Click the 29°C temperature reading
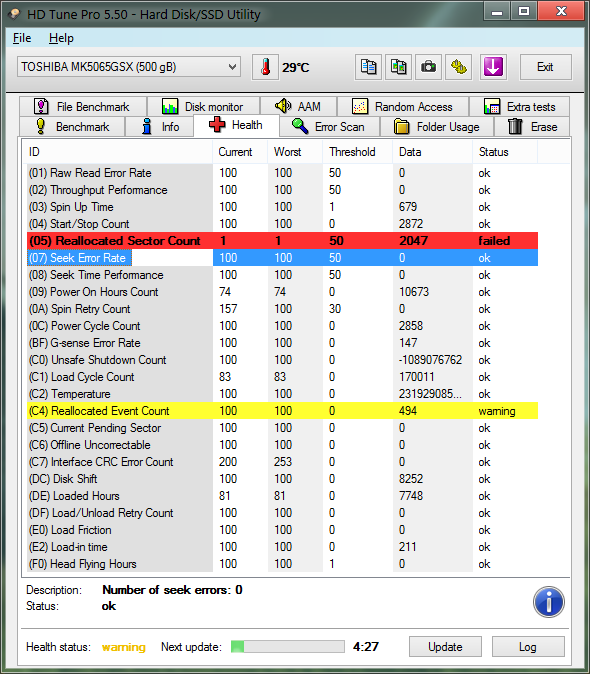The image size is (590, 674). [x=295, y=67]
